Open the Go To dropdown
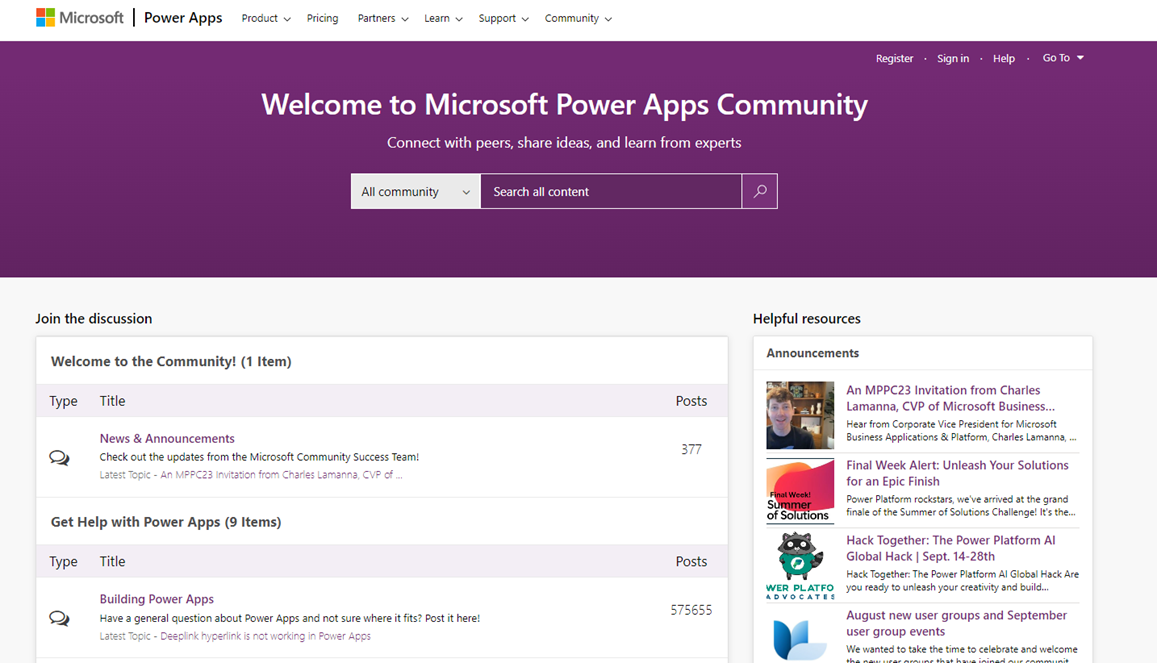 (1063, 58)
